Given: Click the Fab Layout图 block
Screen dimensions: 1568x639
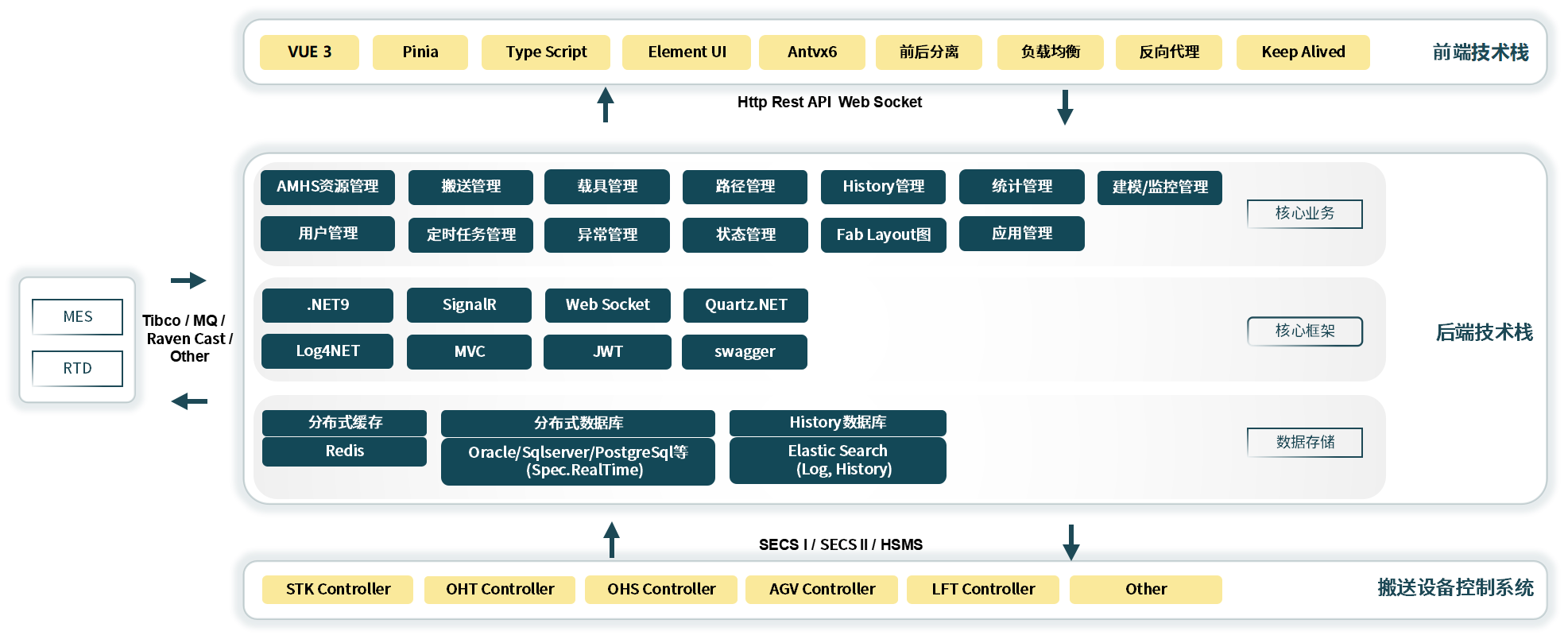Looking at the screenshot, I should coord(883,235).
